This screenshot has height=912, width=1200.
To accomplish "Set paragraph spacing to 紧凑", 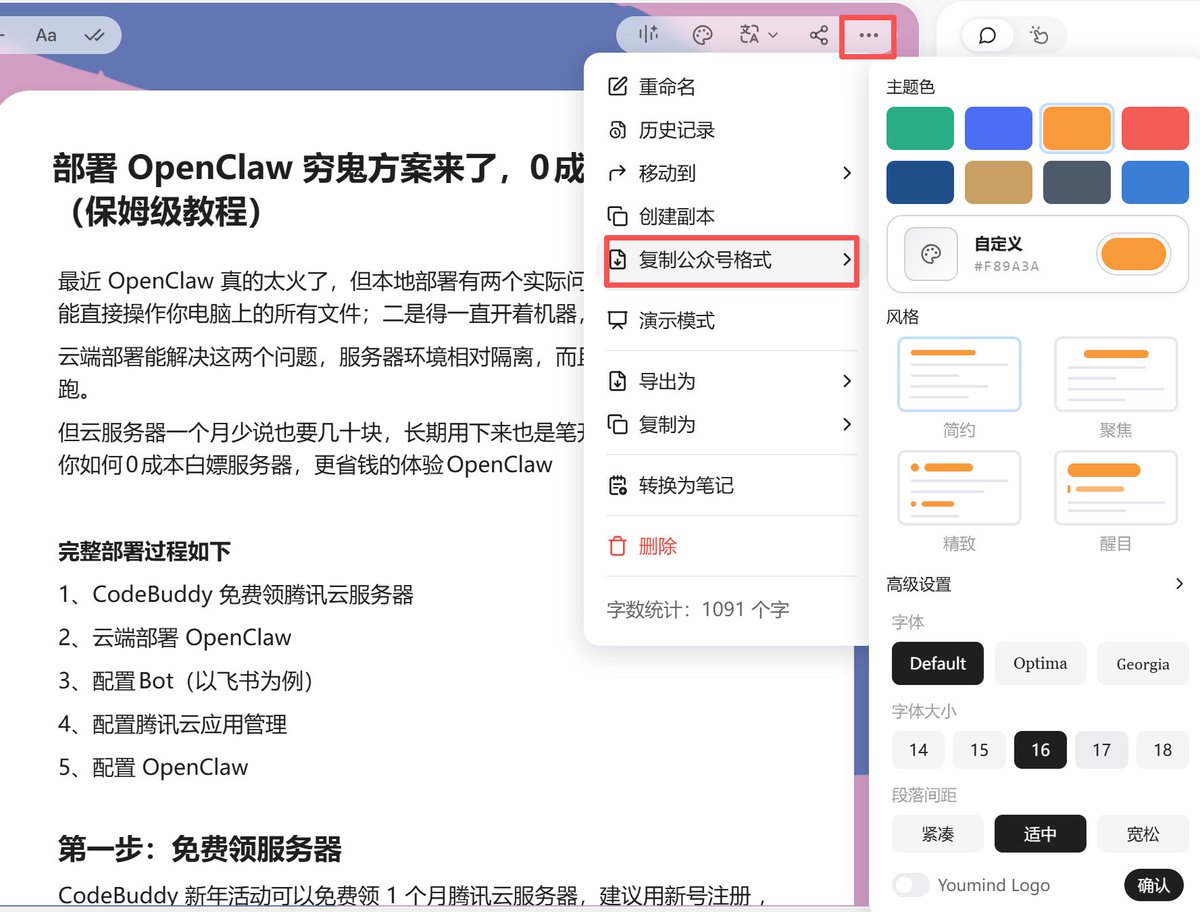I will [x=938, y=834].
